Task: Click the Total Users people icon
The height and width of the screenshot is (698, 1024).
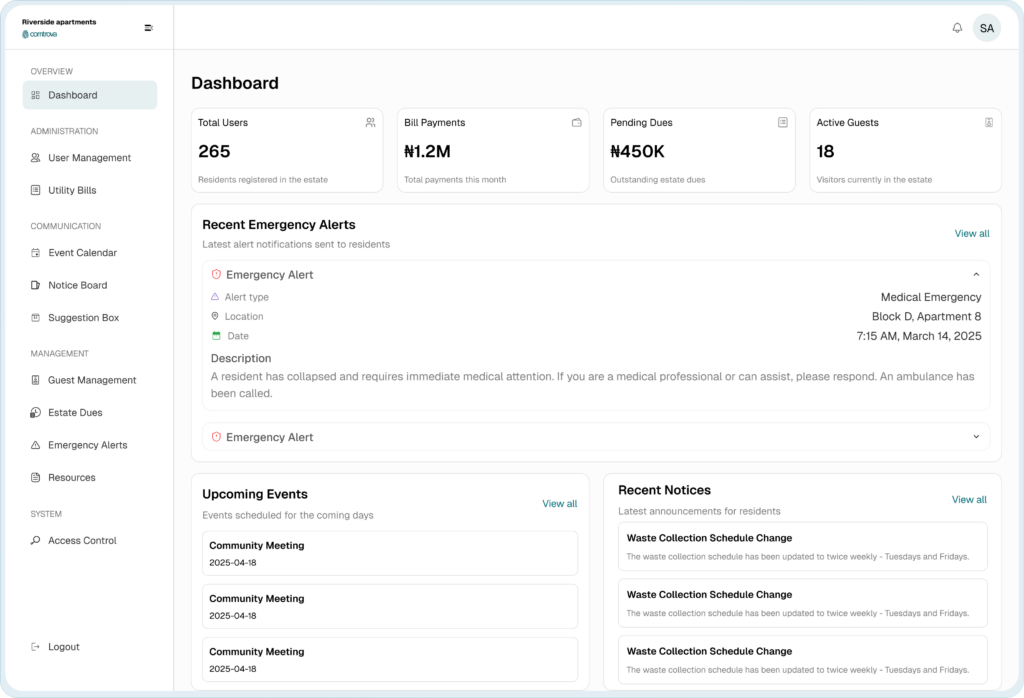Action: pyautogui.click(x=370, y=123)
